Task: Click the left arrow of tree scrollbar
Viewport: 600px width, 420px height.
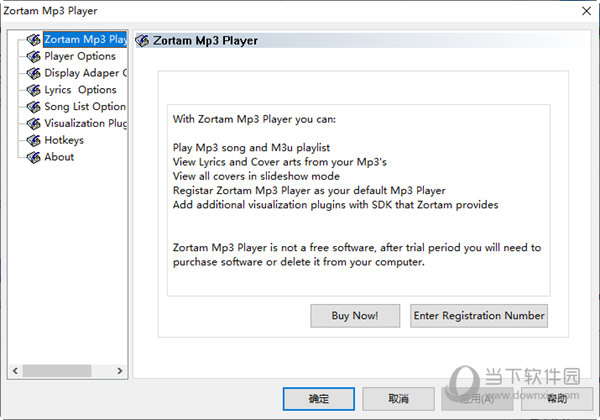Action: pos(15,371)
